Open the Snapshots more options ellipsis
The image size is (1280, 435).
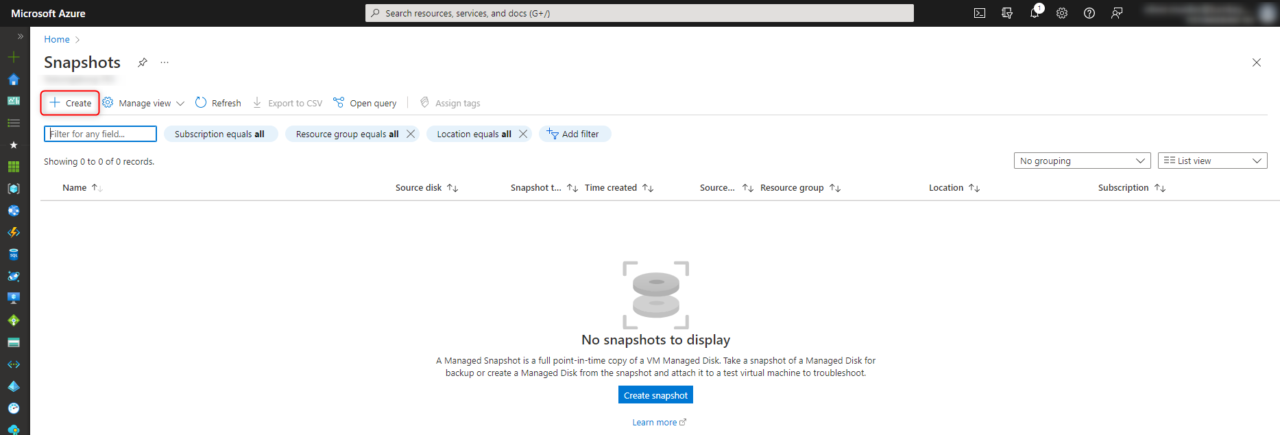point(165,62)
